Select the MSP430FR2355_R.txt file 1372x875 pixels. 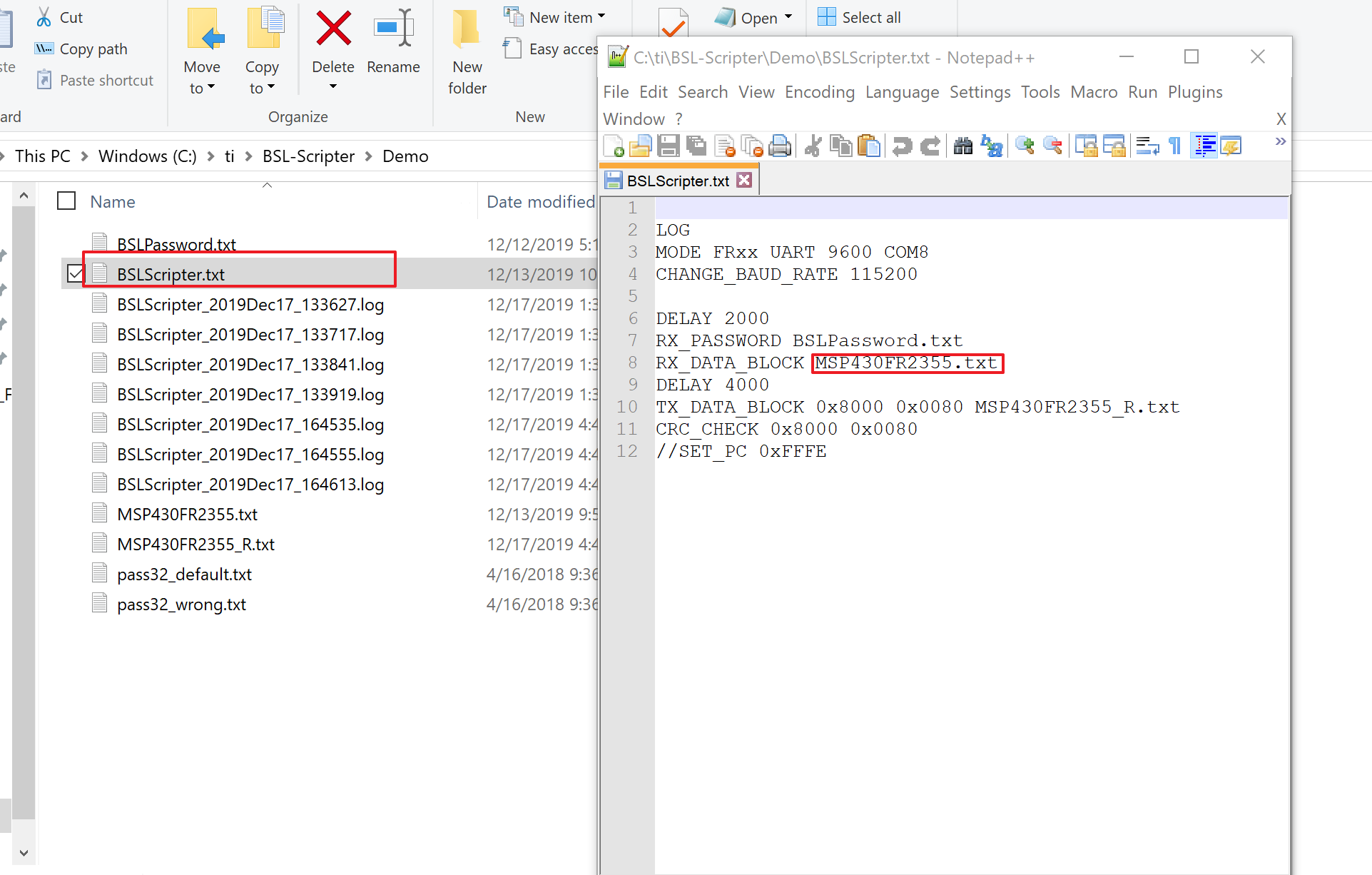point(195,545)
